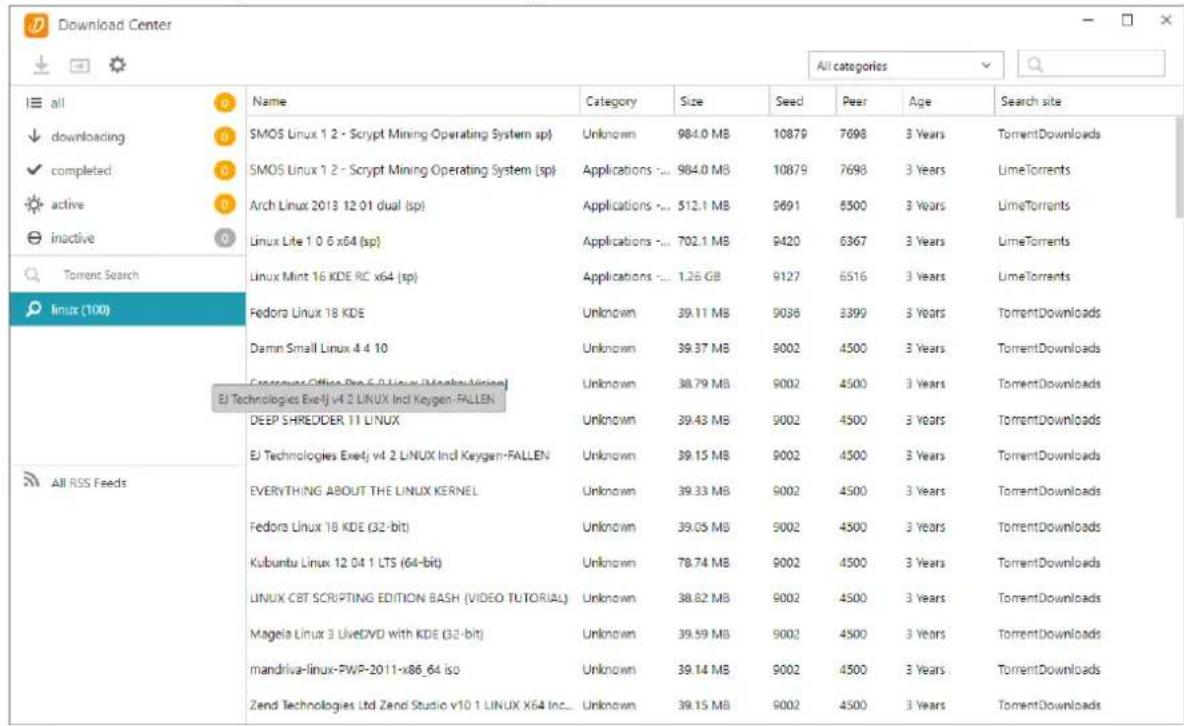Viewport: 1184px width, 726px height.
Task: Click the 1.26 GB size cell
Action: tap(698, 276)
